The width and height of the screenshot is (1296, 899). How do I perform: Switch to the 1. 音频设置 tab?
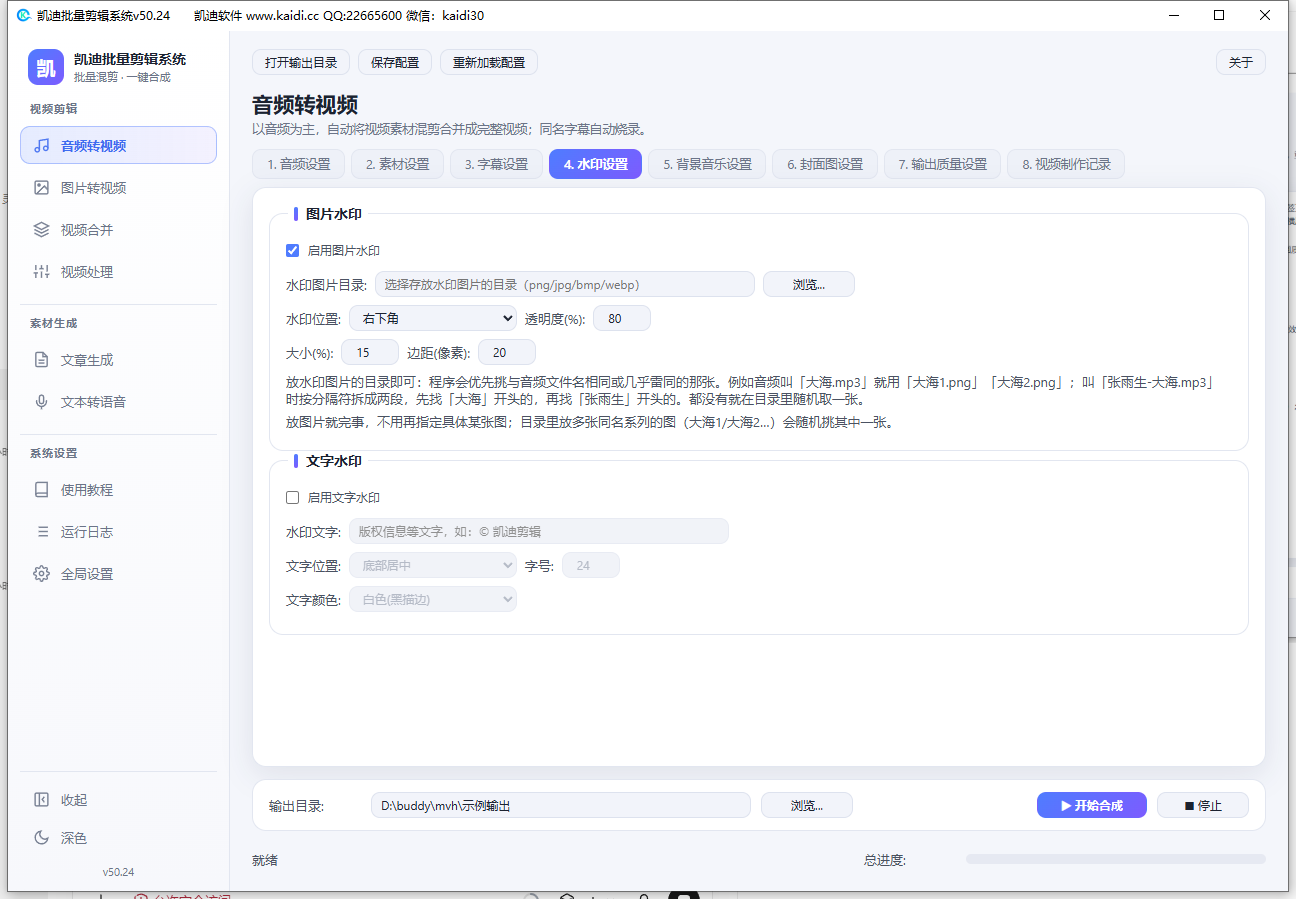[298, 164]
